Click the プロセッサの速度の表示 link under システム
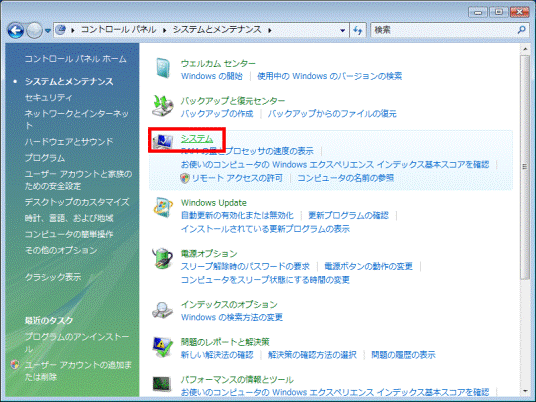Image resolution: width=536 pixels, height=402 pixels. (x=247, y=151)
